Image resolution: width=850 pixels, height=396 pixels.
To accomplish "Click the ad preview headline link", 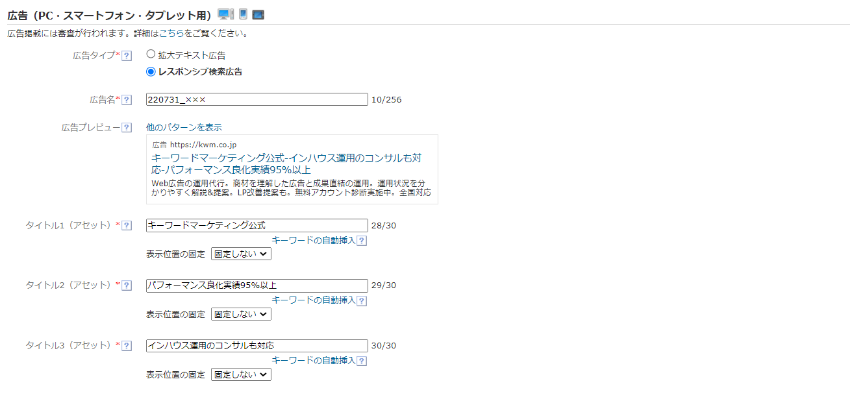I will tap(286, 164).
